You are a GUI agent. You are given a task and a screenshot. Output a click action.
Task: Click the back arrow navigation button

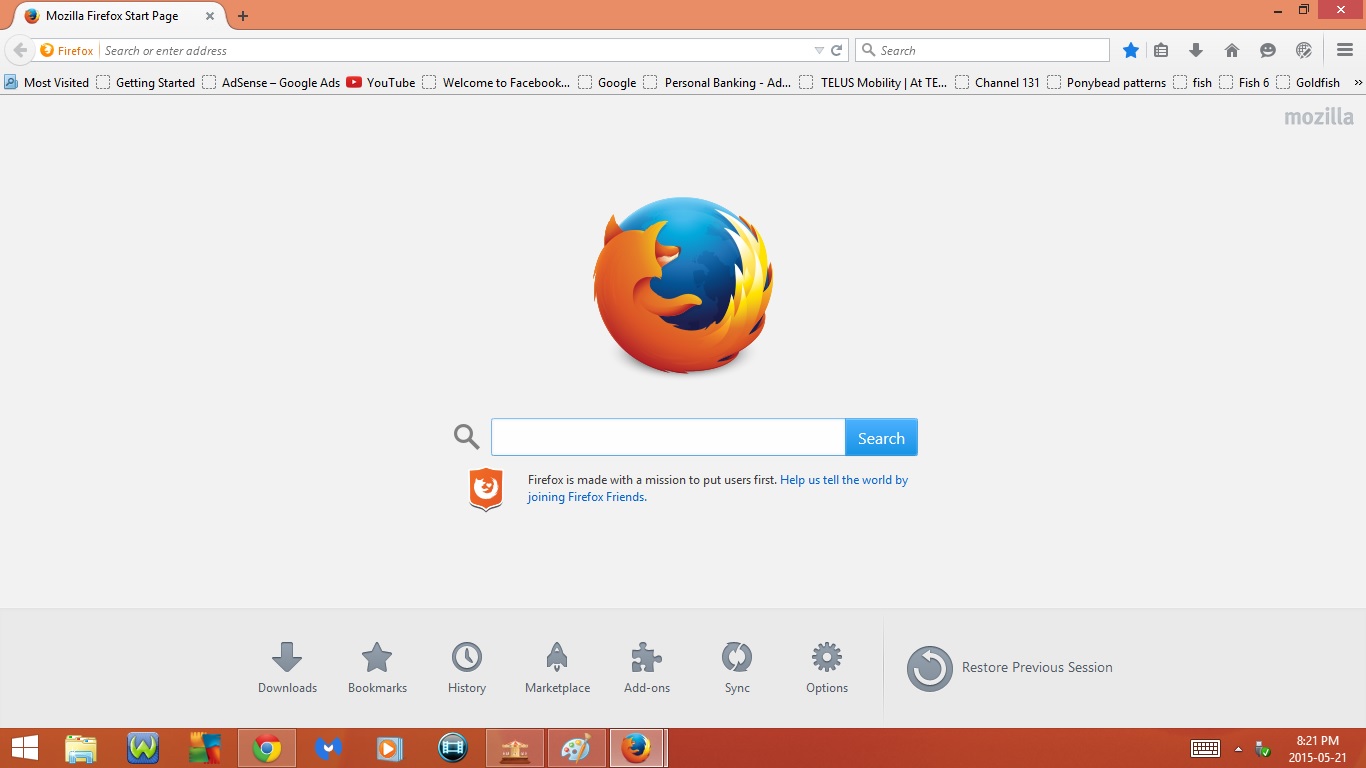point(20,50)
